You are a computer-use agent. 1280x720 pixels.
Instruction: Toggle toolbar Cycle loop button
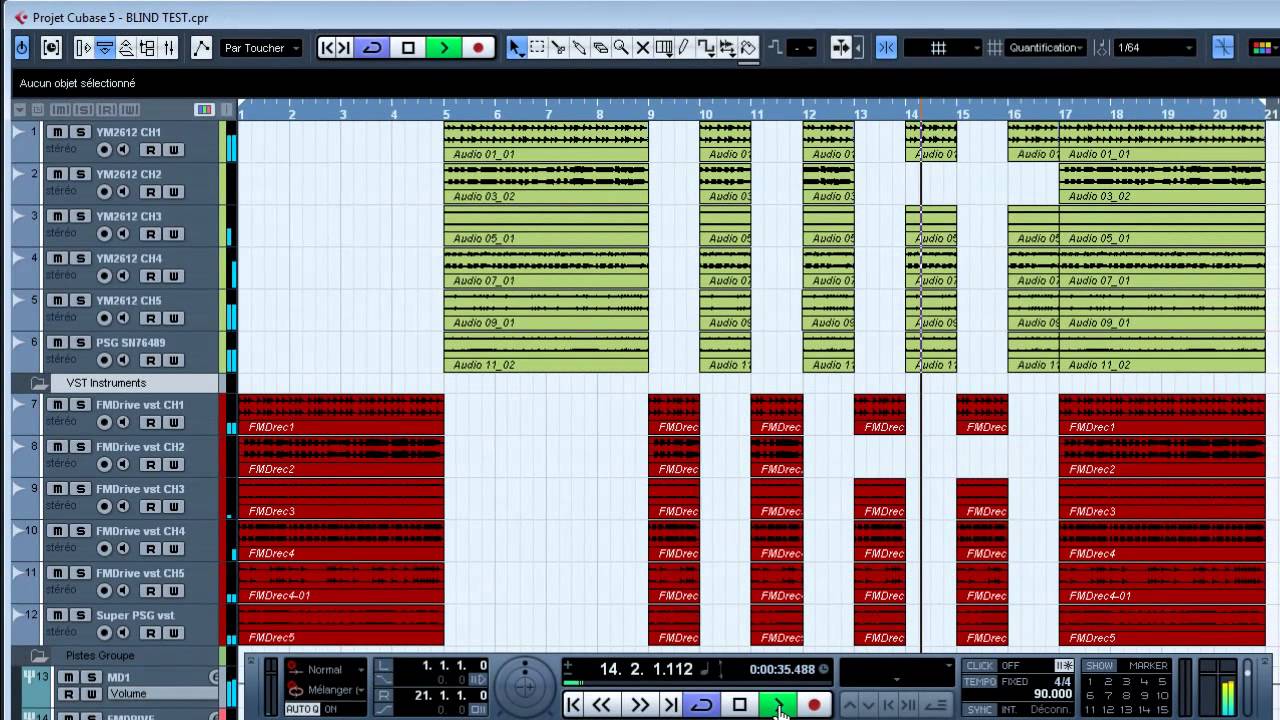[x=372, y=47]
